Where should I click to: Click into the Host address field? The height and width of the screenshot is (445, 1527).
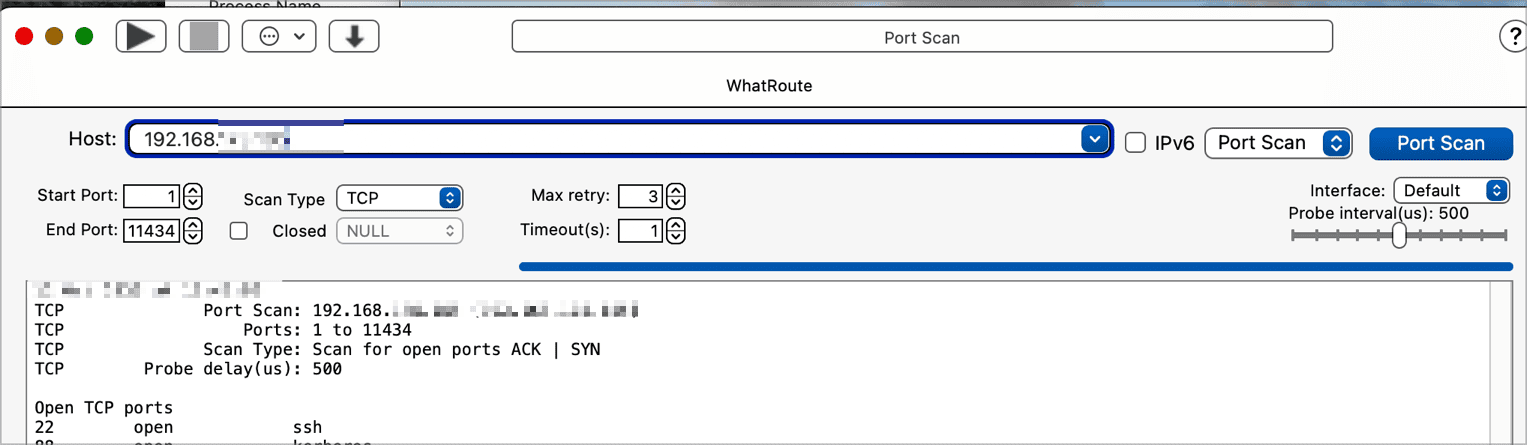[600, 140]
